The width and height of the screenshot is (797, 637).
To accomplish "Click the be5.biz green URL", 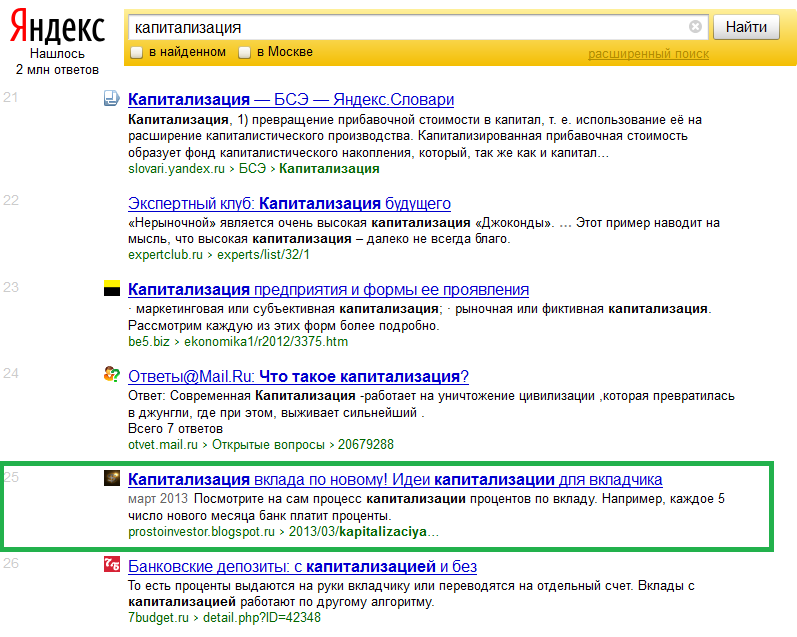I will point(149,342).
